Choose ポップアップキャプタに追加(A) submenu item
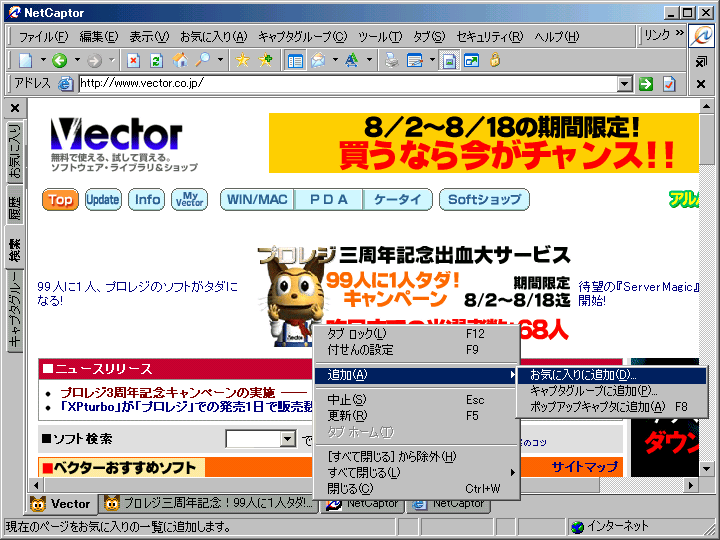720x540 pixels. click(612, 407)
